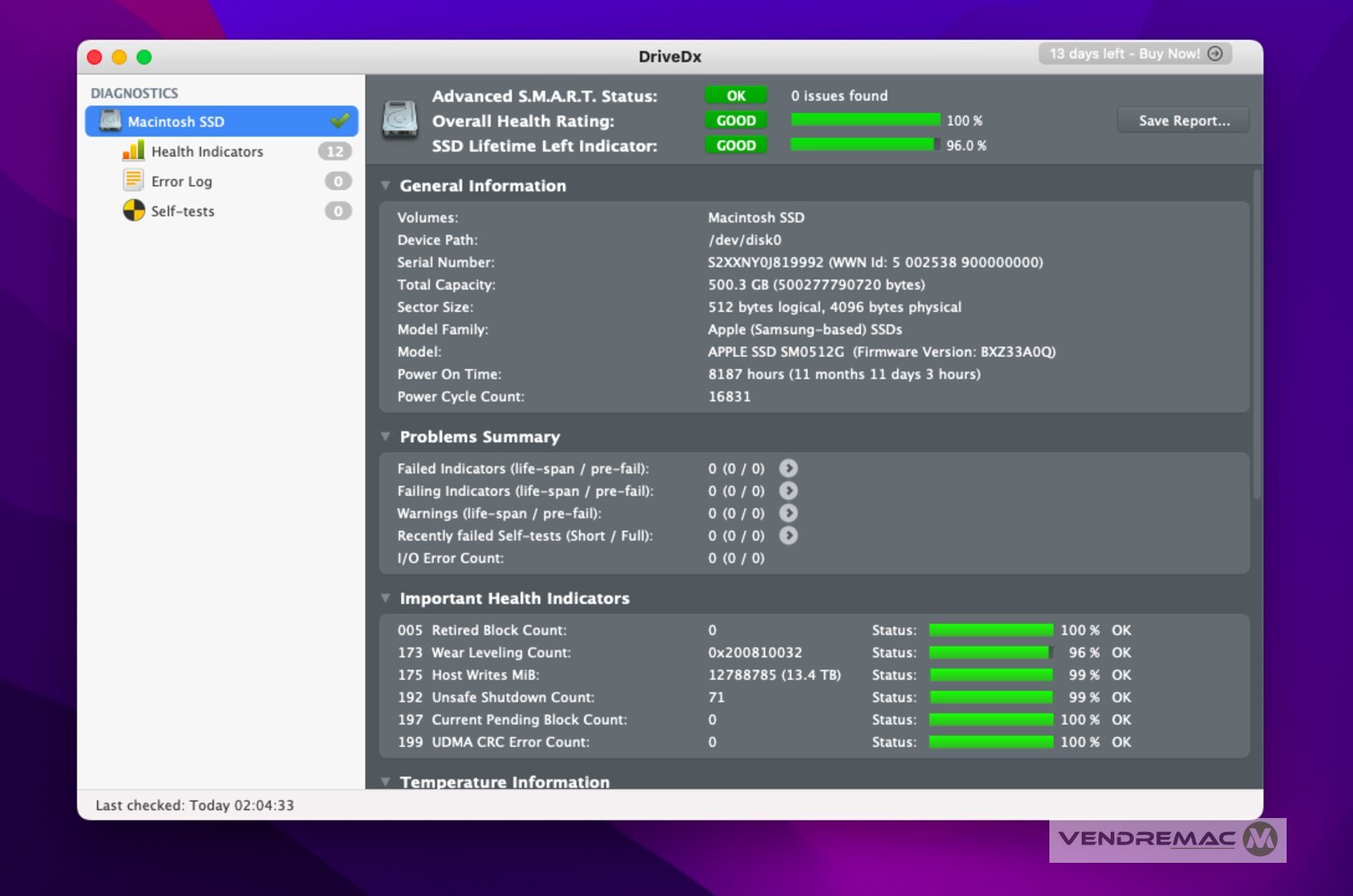Screen dimensions: 1353x896
Task: Open details arrow for Warnings row
Action: [x=789, y=514]
